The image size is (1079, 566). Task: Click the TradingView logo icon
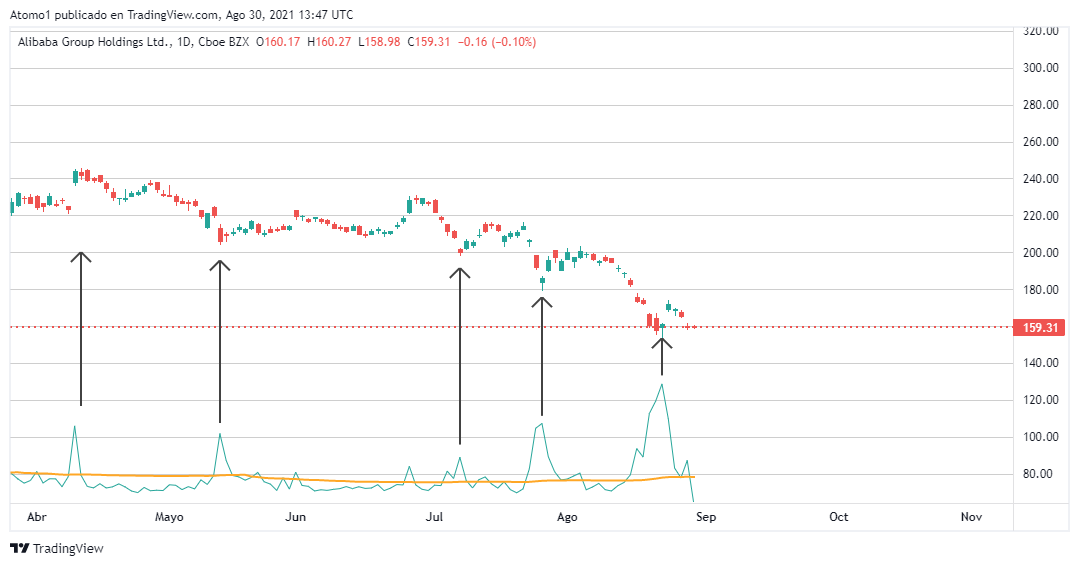coord(19,548)
